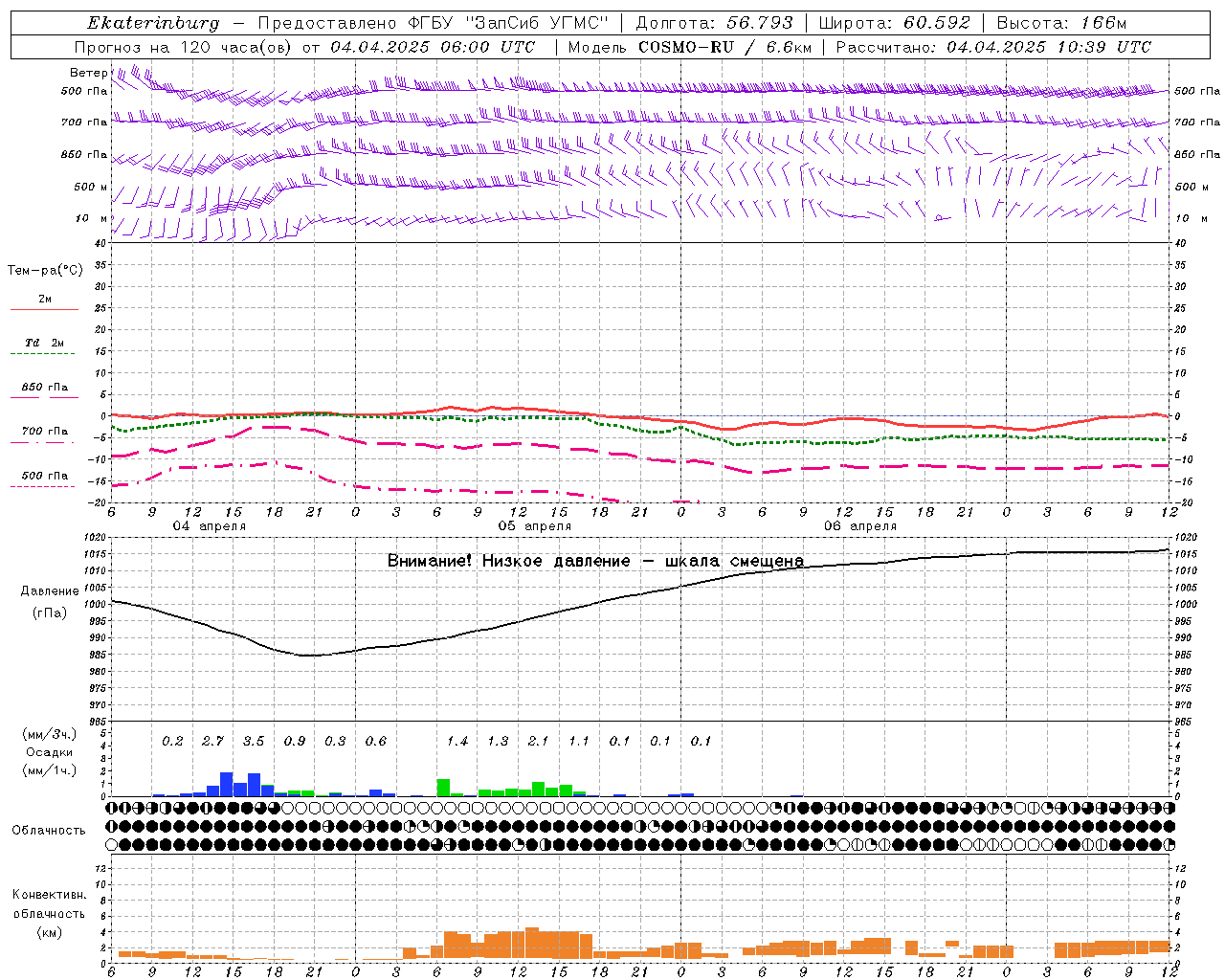Click the dotted line sample under Td 2м
This screenshot has height=980, width=1225.
42,353
